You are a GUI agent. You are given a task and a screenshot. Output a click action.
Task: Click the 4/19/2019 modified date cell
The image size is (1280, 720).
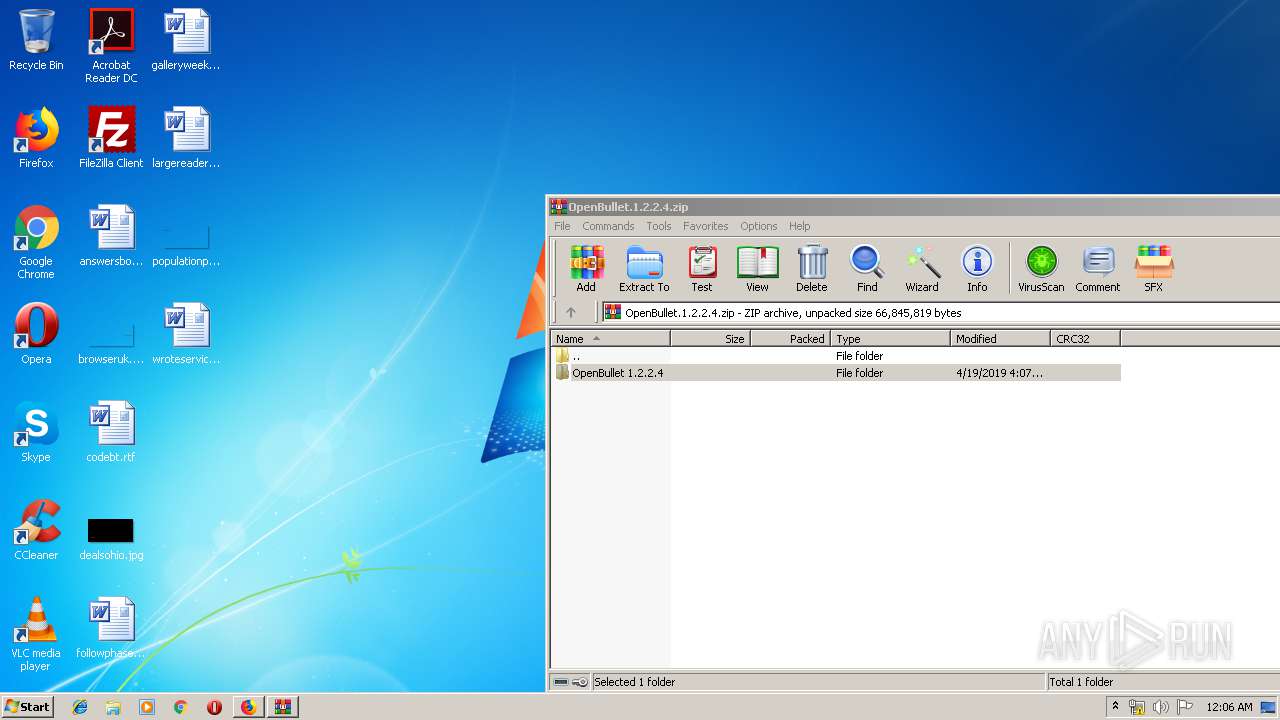click(999, 373)
